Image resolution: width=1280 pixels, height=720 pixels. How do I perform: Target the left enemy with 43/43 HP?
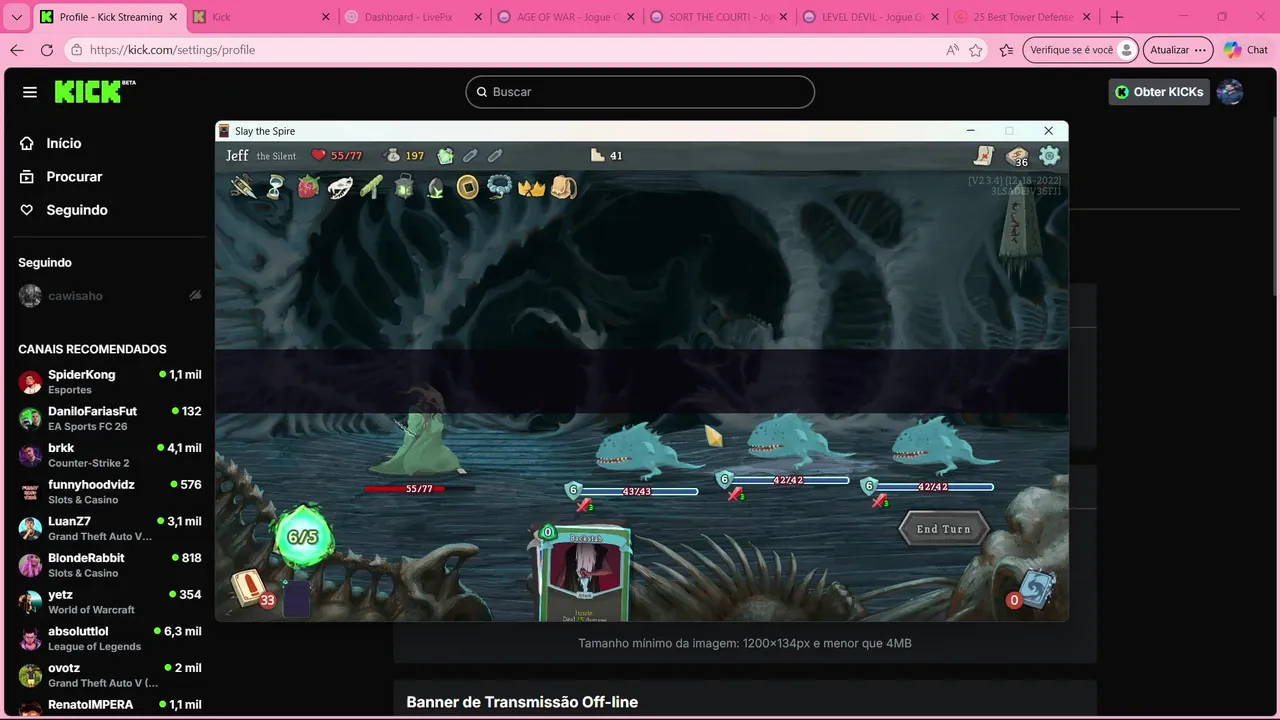648,450
